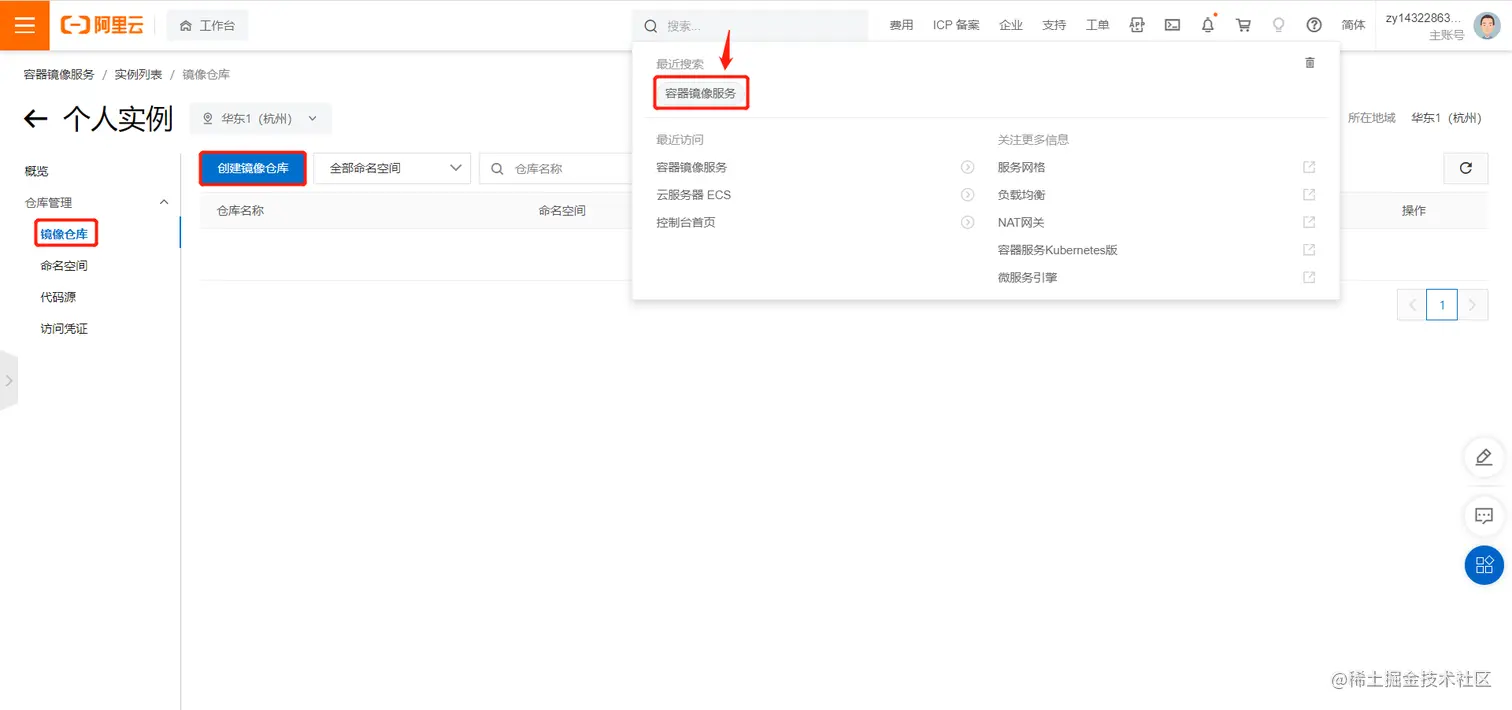The height and width of the screenshot is (710, 1512).
Task: Open the 工单 menu
Action: tap(1097, 25)
